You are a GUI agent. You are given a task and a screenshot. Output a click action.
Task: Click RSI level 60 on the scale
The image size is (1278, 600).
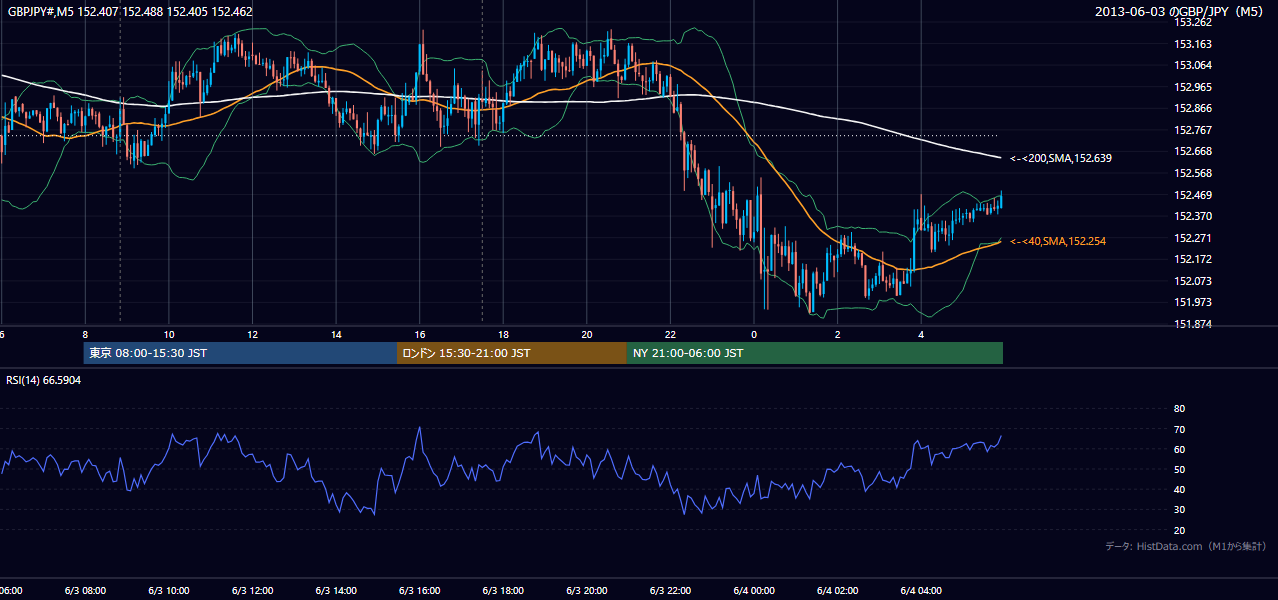pyautogui.click(x=1179, y=449)
